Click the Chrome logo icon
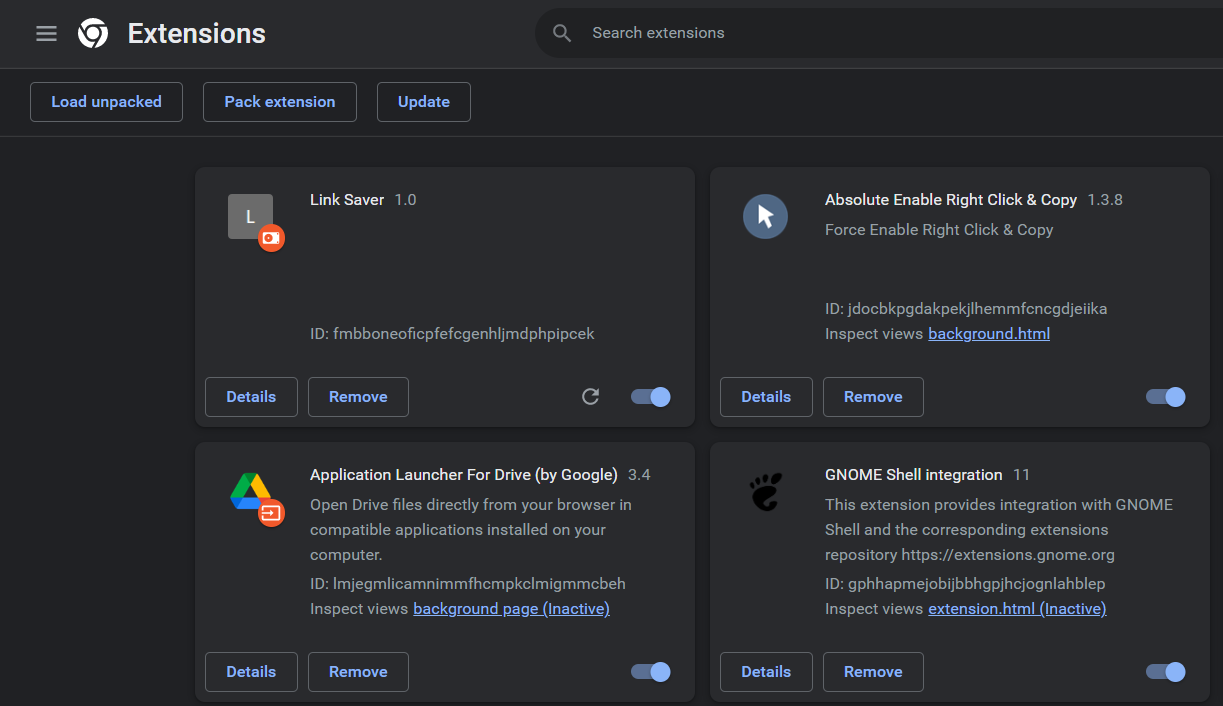Image resolution: width=1223 pixels, height=706 pixels. click(x=93, y=33)
